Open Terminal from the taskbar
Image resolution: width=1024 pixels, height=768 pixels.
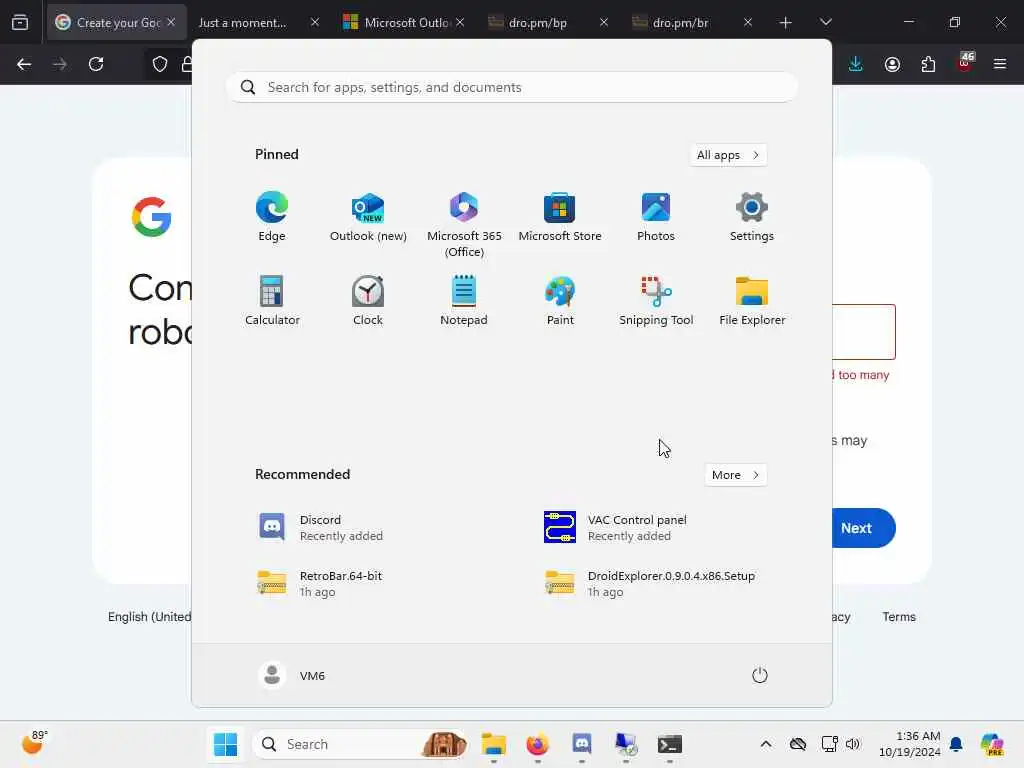tap(669, 744)
